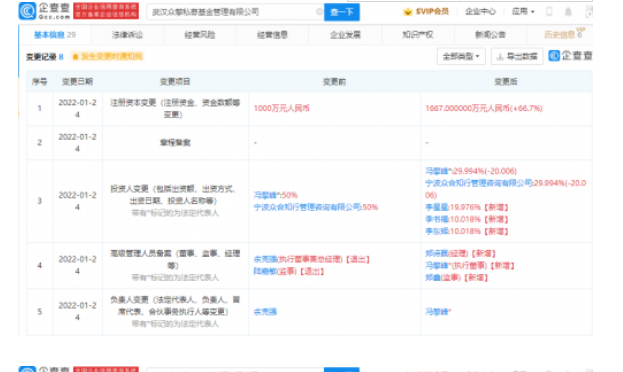The width and height of the screenshot is (623, 372).
Task: Open the 执行董事兼总经理 退出 person link
Action: [x=265, y=260]
